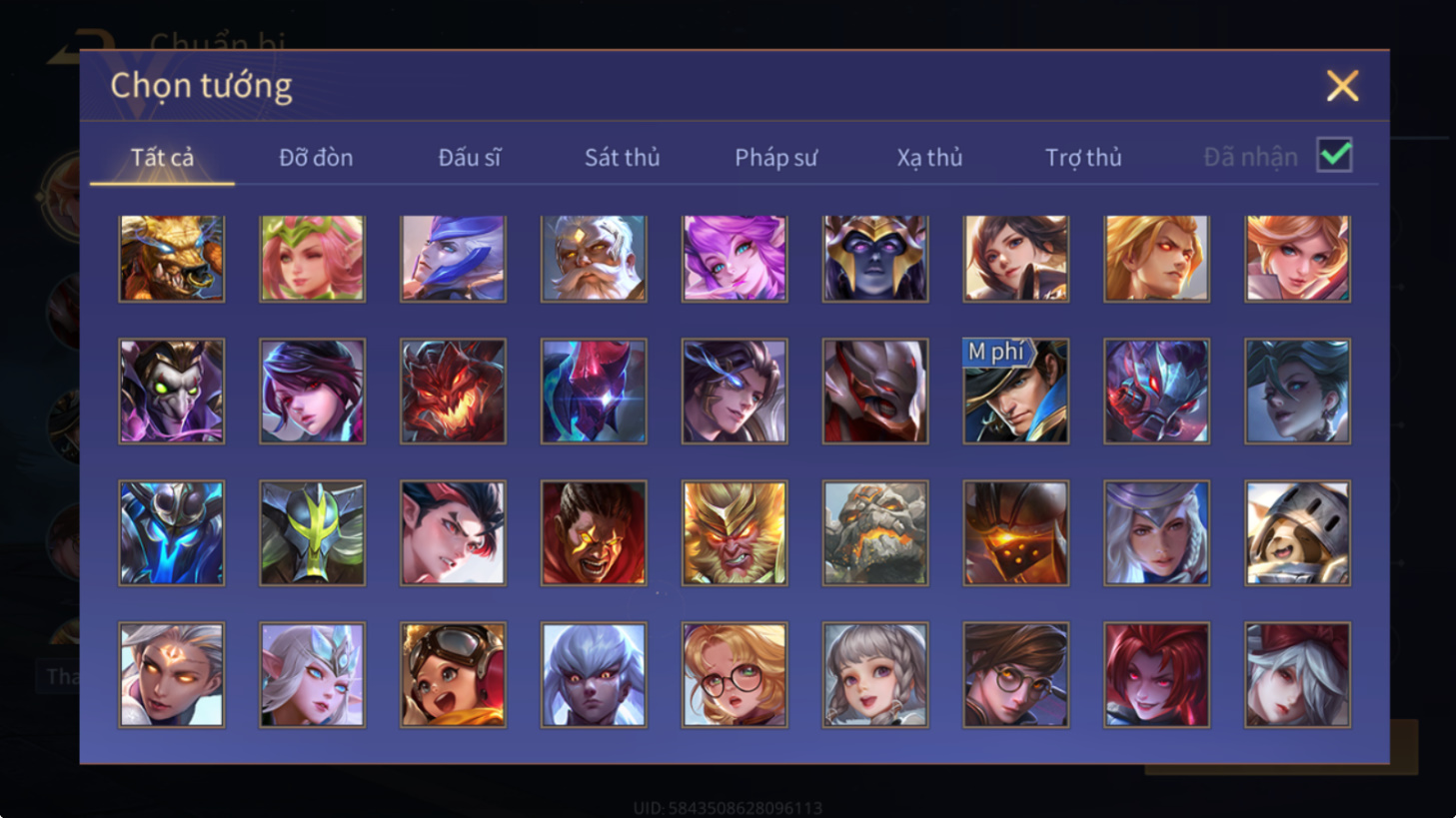
Task: Select the goggles-wearing pilot kid hero
Action: pyautogui.click(x=453, y=674)
